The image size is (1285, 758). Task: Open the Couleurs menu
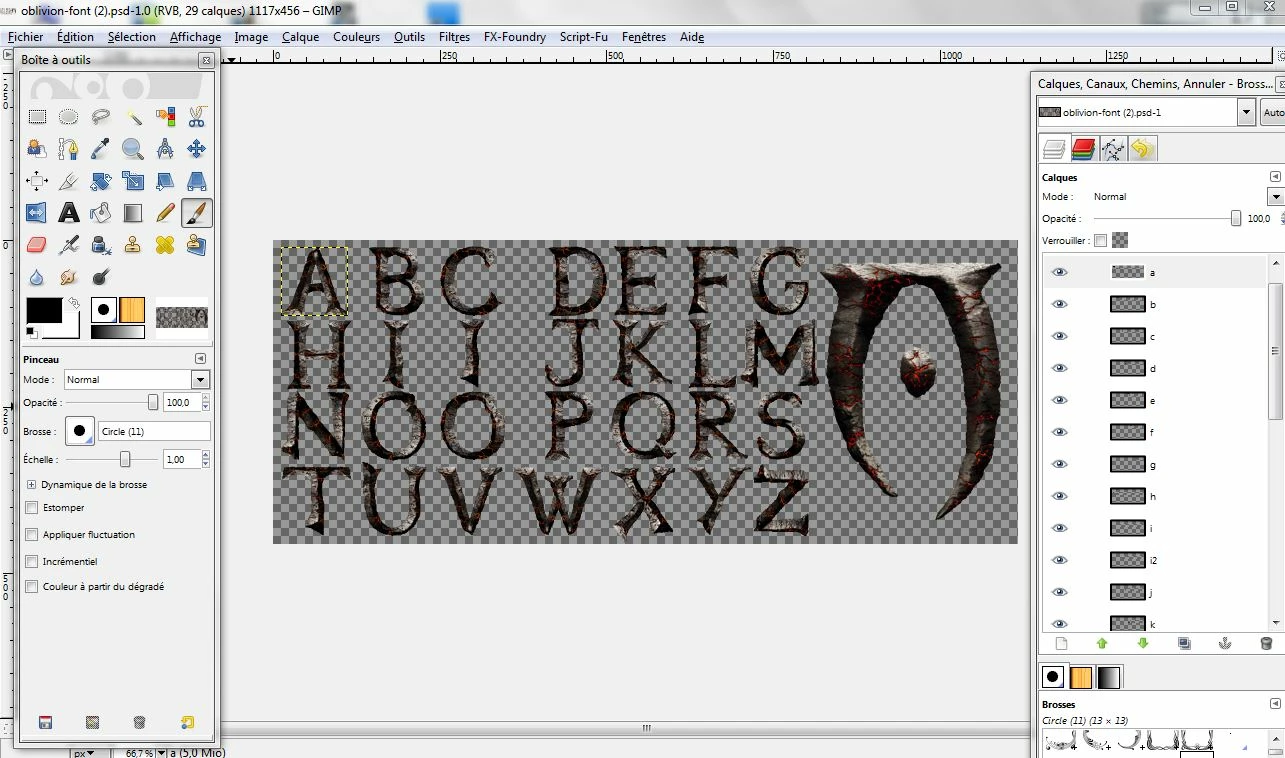point(357,37)
